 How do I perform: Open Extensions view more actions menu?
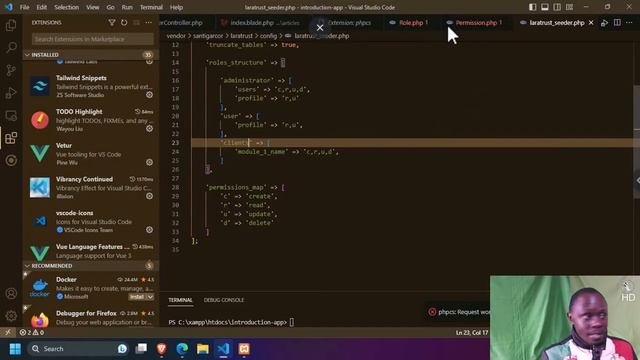(149, 23)
